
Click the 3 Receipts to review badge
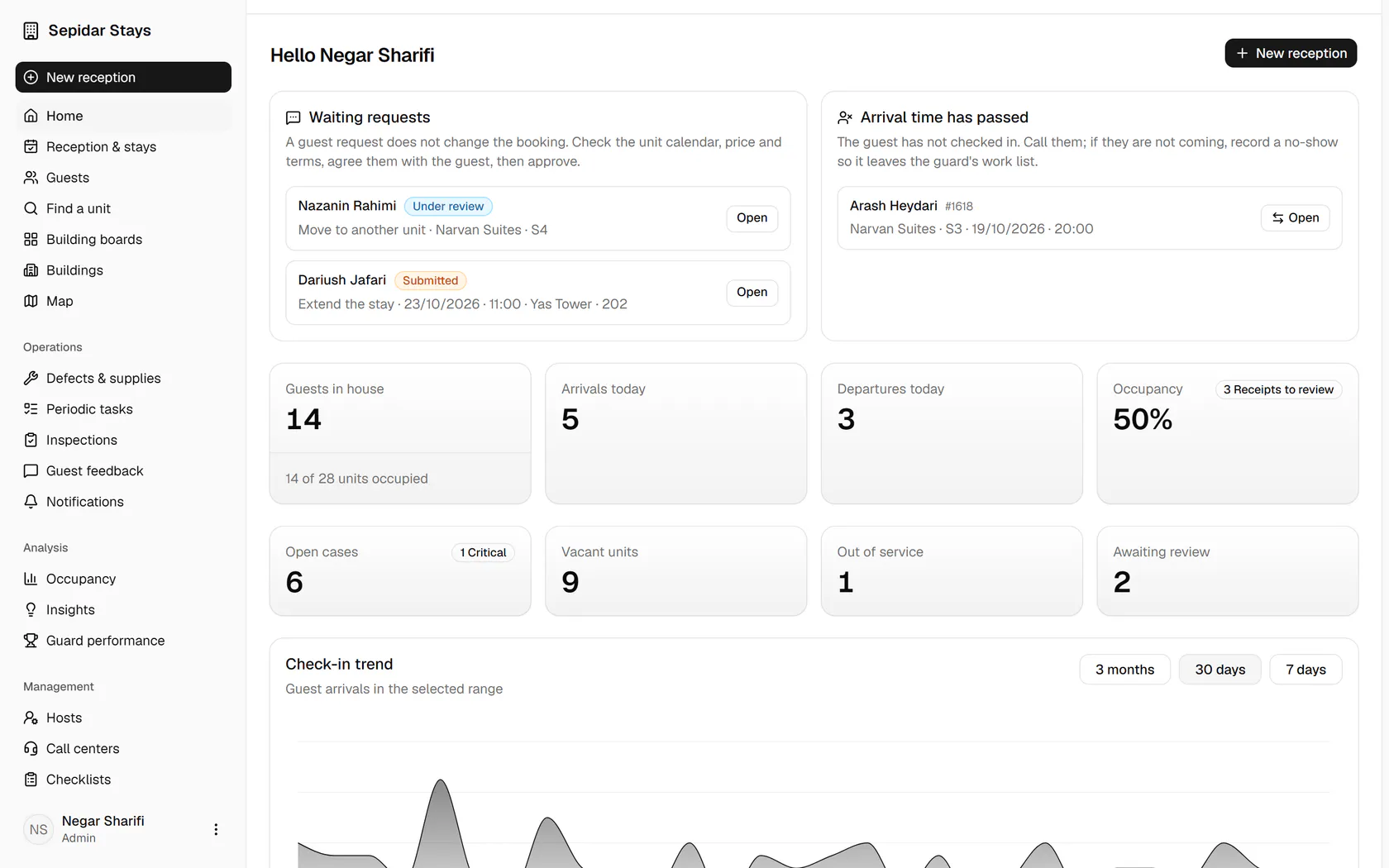pos(1278,389)
